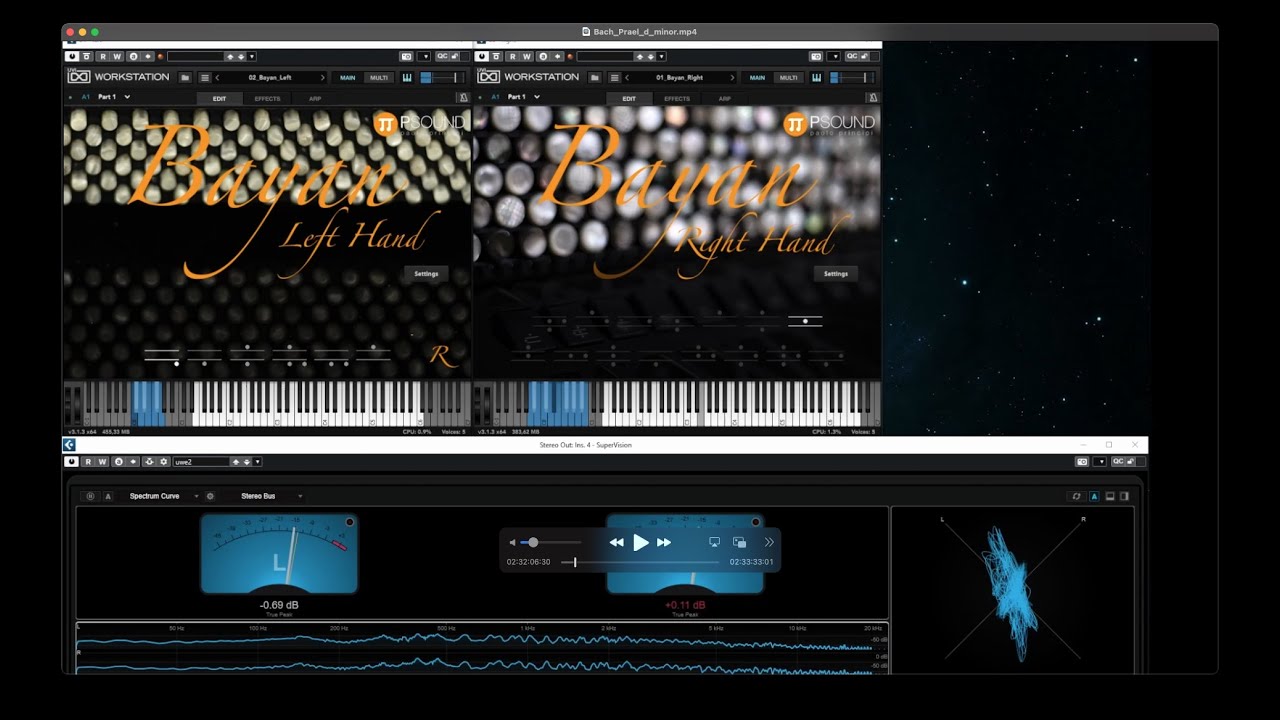
Task: Mute the video player speaker icon
Action: coord(513,542)
